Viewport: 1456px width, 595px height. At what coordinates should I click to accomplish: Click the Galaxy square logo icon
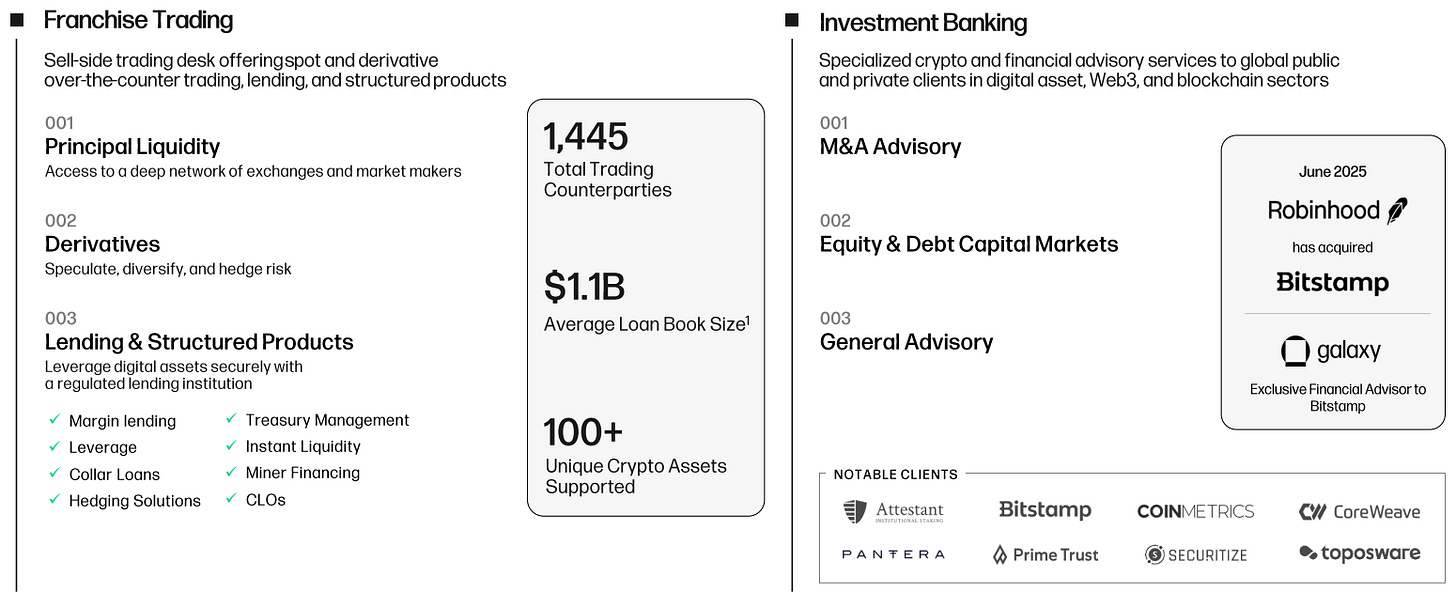(1296, 351)
